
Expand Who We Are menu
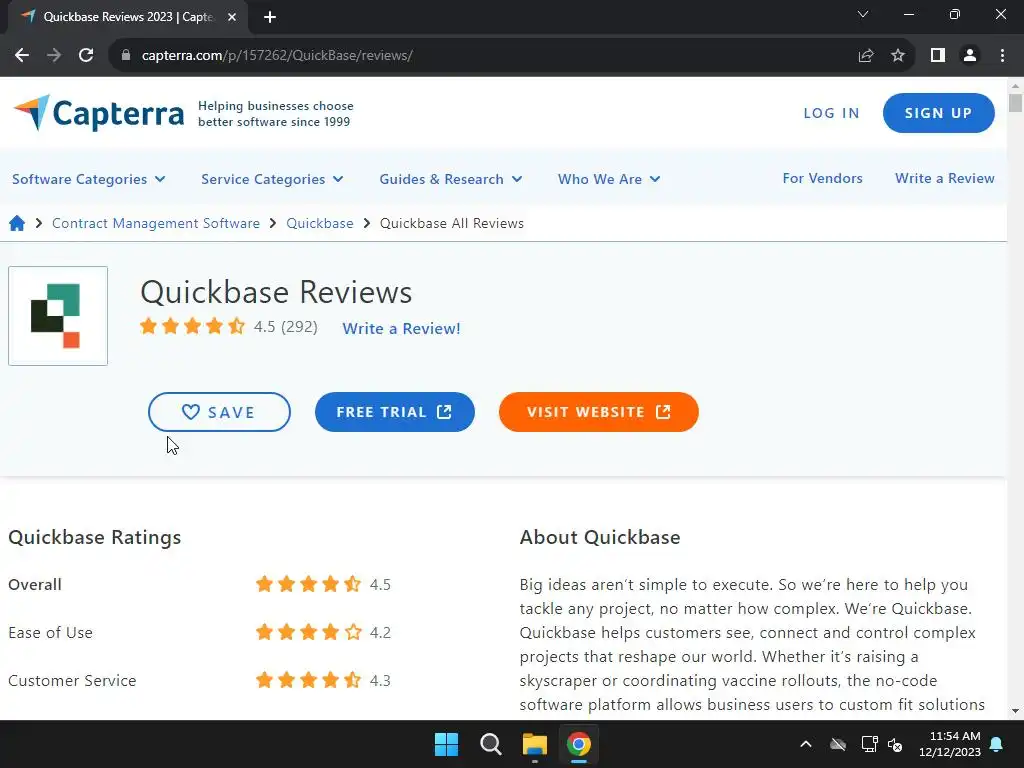(609, 179)
